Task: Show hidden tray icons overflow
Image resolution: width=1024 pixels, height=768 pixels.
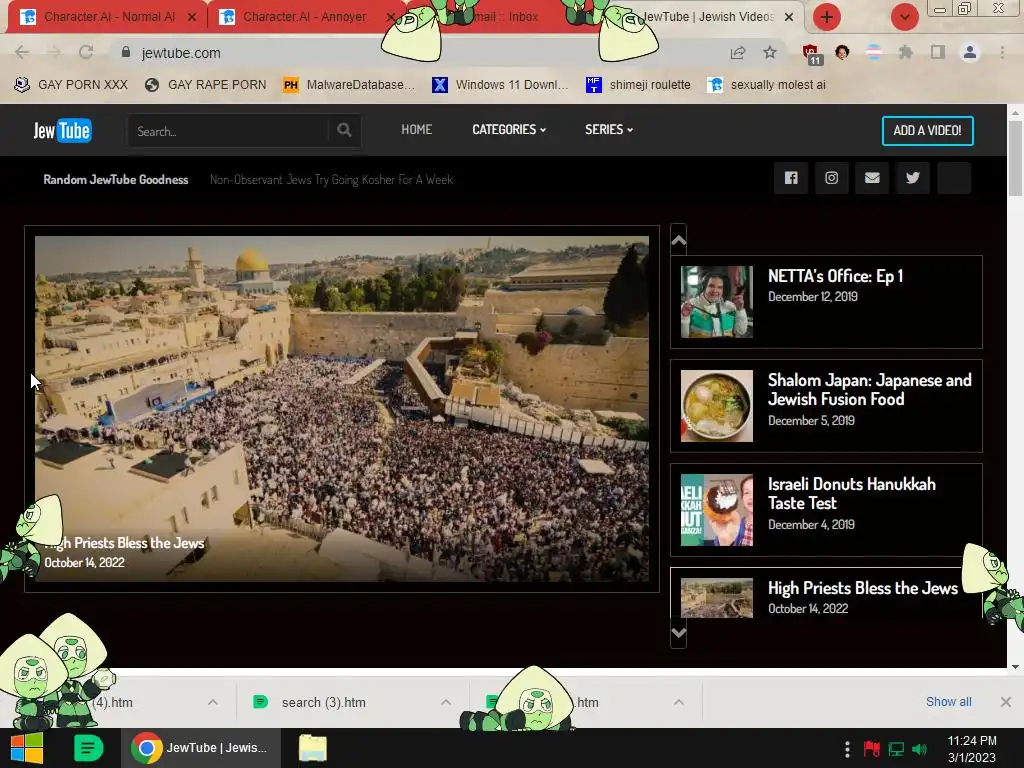Action: click(847, 749)
